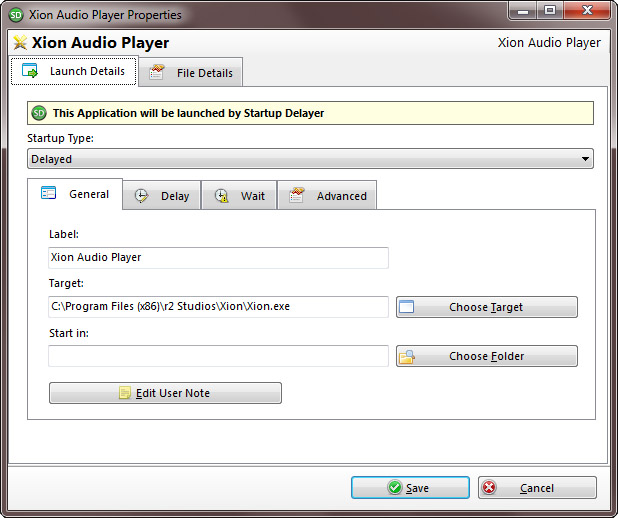Click the Advanced tab icon
Screen dimensions: 618x518
[297, 195]
